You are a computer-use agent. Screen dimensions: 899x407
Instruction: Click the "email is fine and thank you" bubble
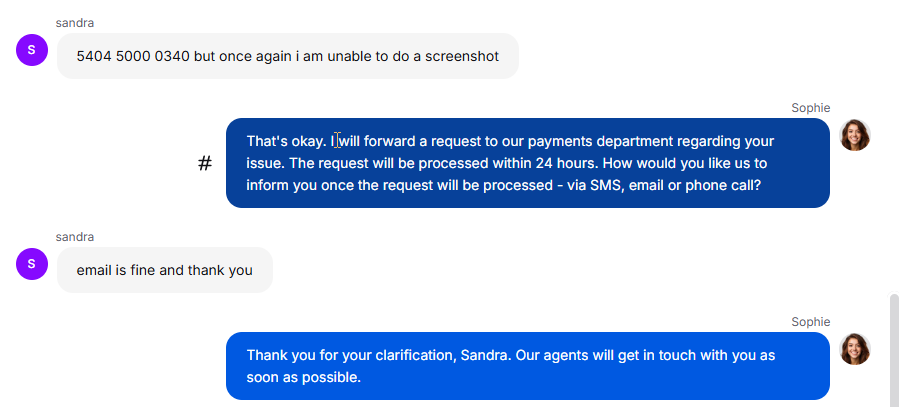[165, 270]
